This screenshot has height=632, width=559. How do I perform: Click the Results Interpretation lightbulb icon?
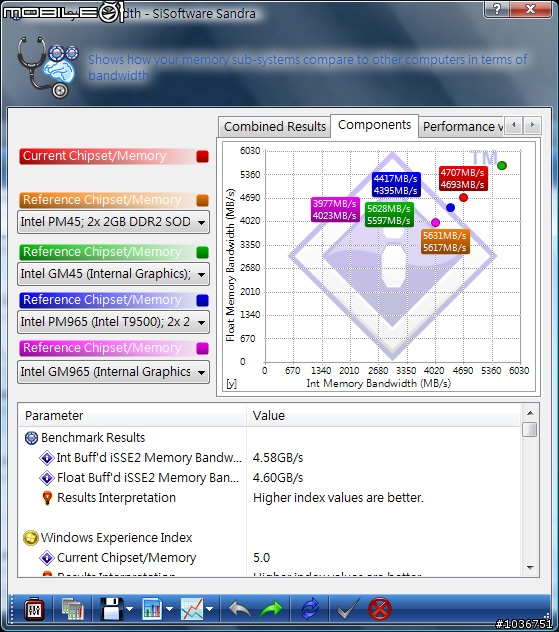[x=47, y=498]
